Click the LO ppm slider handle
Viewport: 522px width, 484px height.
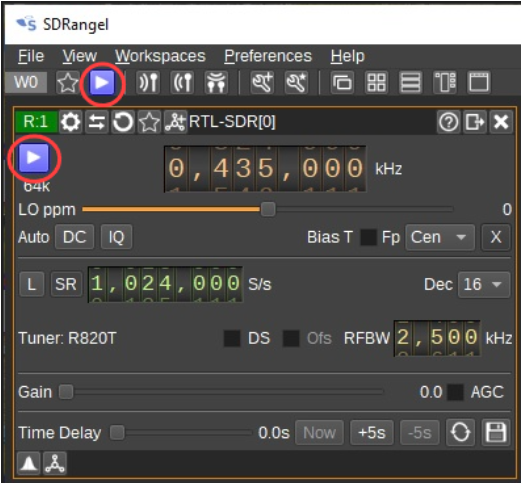click(268, 210)
